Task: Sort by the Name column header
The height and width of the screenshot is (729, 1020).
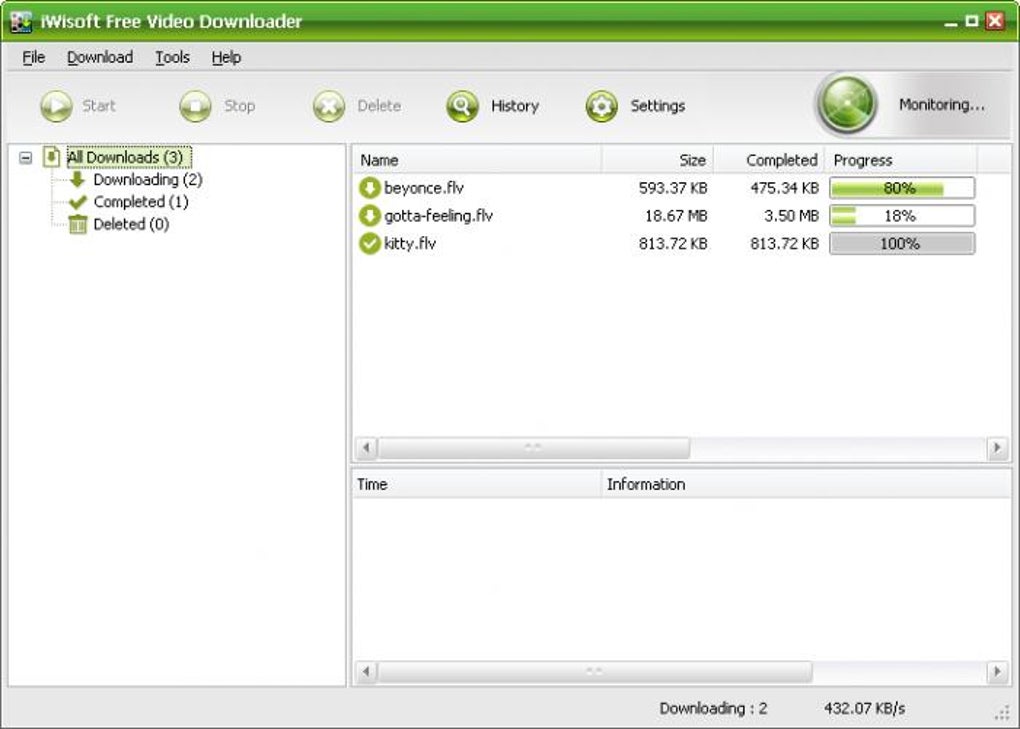Action: (477, 160)
